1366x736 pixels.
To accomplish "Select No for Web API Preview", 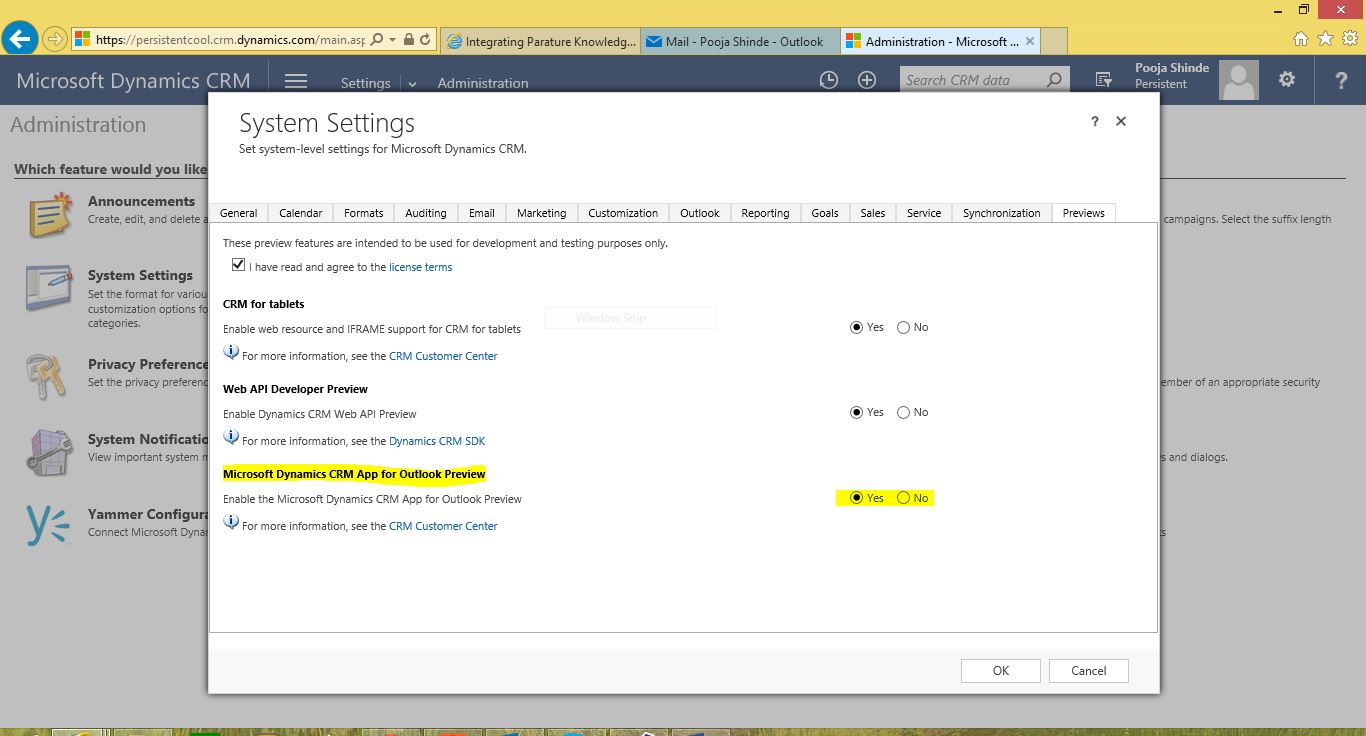I will click(903, 412).
